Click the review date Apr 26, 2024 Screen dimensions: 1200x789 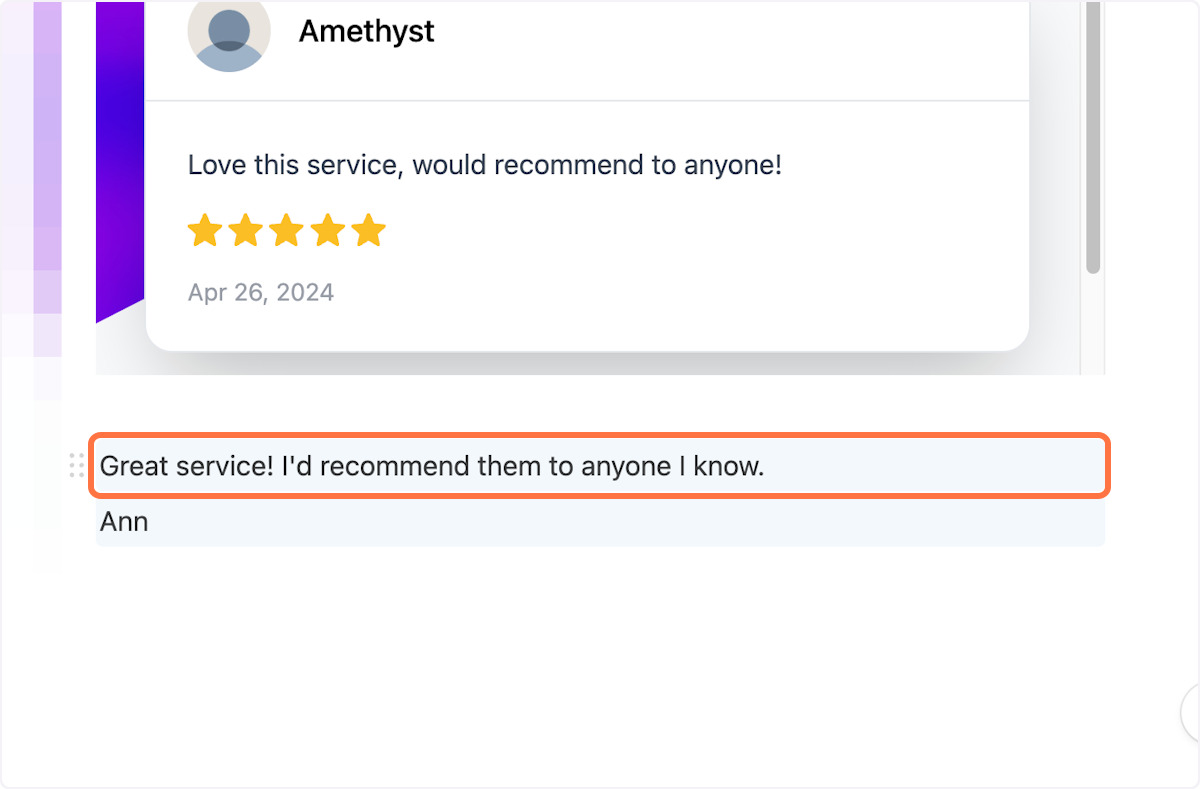pos(260,292)
